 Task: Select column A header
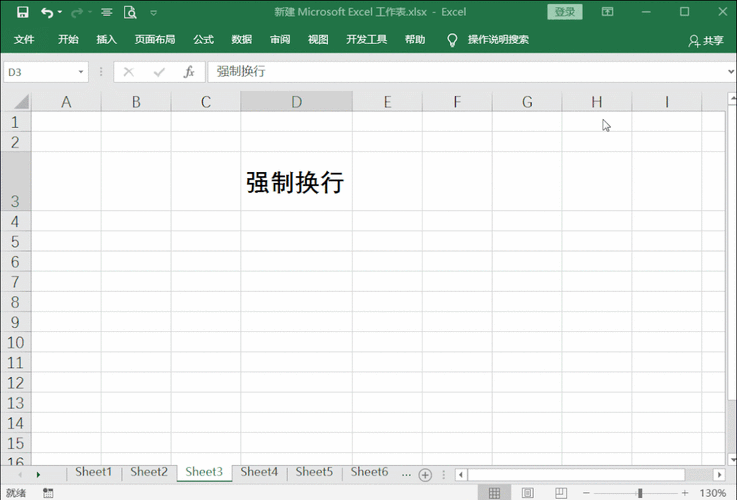[66, 102]
